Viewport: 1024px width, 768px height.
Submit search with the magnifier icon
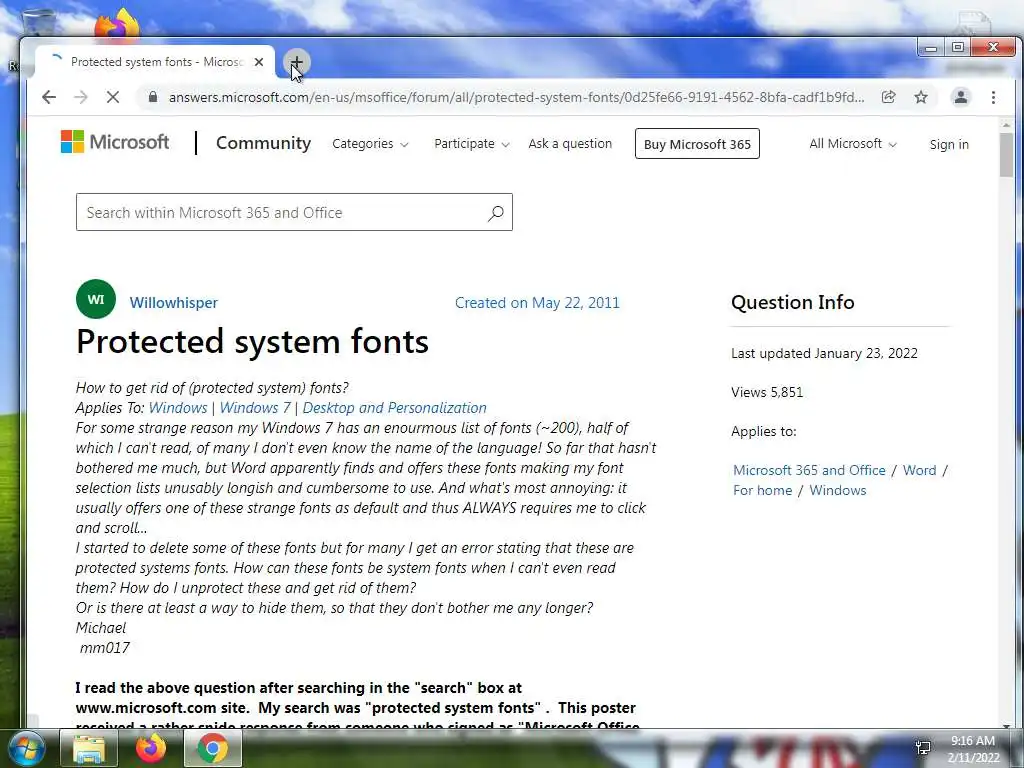[496, 212]
